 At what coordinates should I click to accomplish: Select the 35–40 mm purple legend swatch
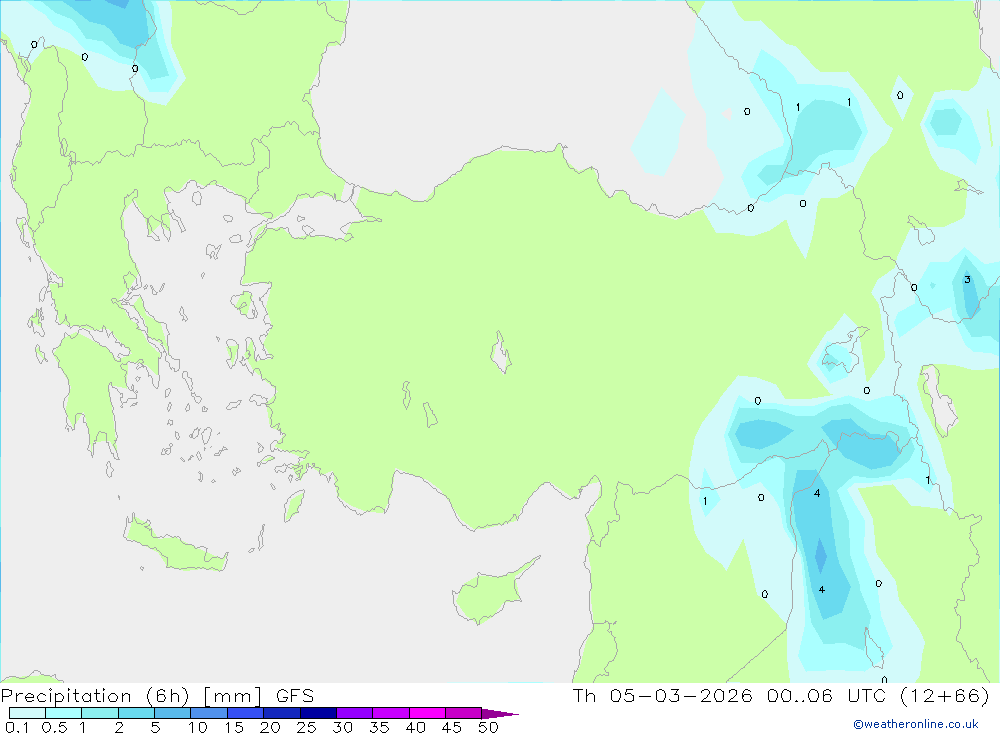[390, 713]
